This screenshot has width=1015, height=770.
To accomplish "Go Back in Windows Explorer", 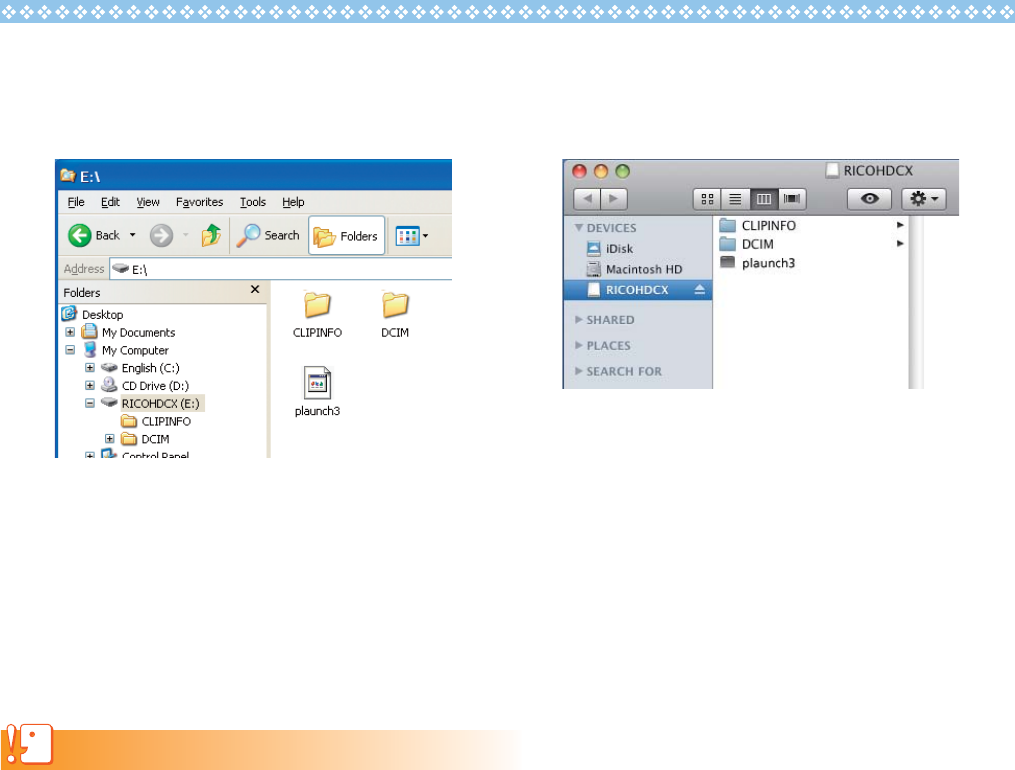I will point(95,236).
